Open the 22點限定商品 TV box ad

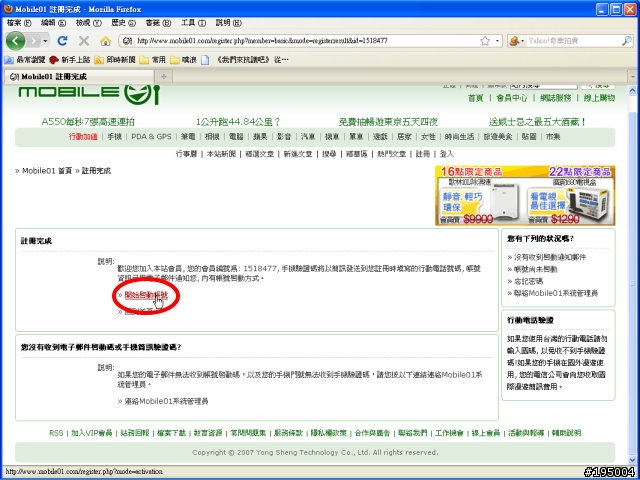(x=570, y=196)
